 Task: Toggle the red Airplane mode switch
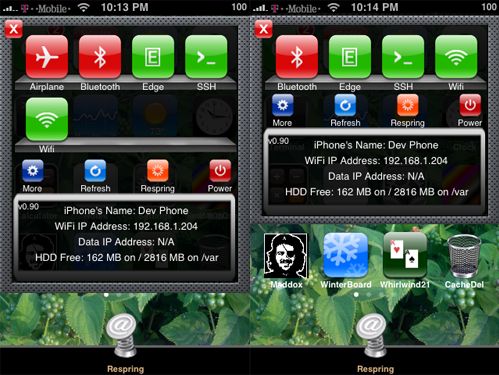(x=47, y=57)
